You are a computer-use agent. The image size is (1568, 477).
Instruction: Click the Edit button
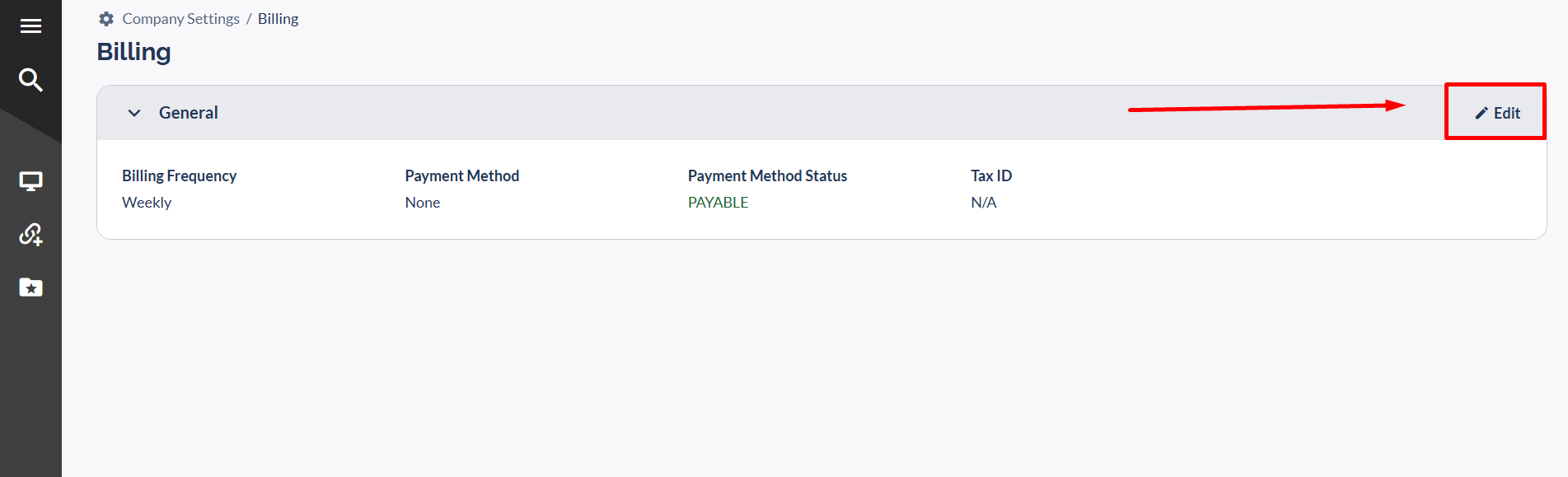1495,112
